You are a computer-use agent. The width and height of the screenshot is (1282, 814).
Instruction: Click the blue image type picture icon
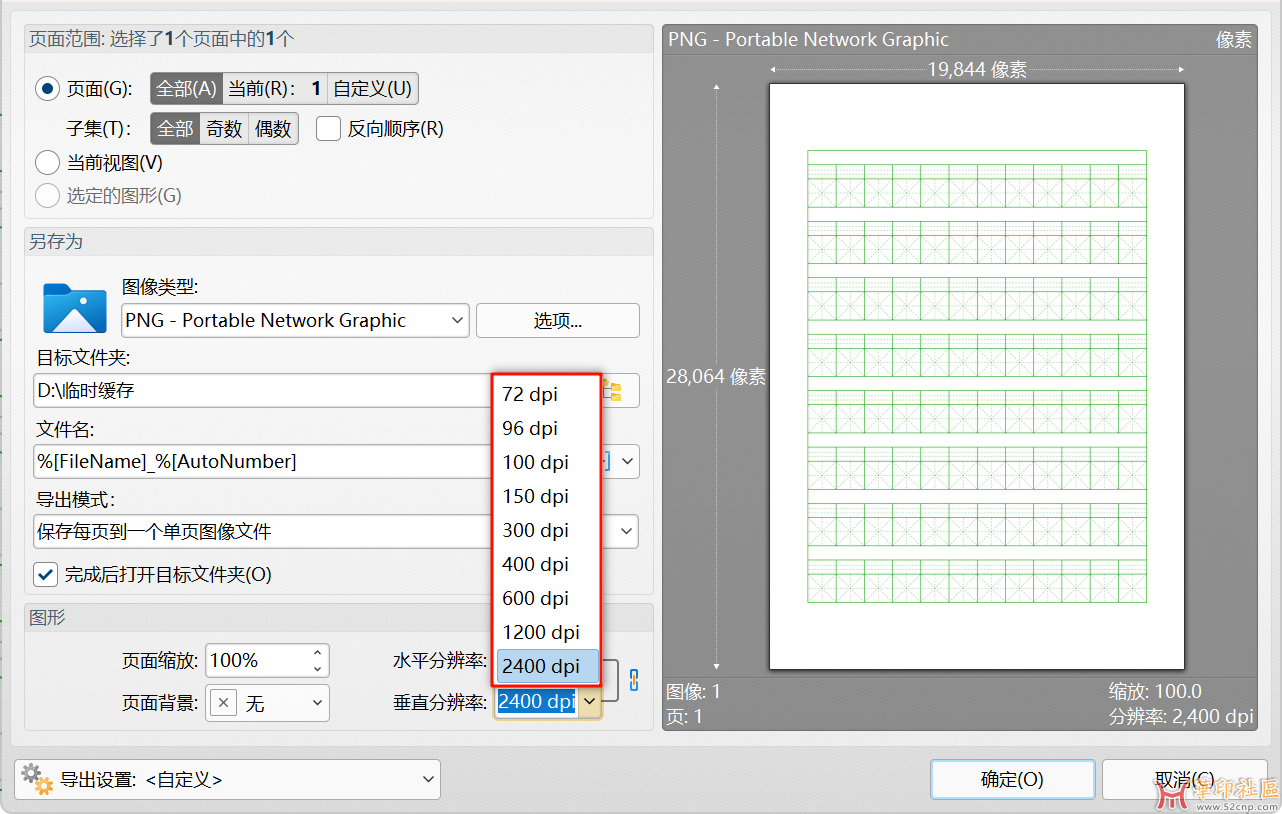pos(74,308)
